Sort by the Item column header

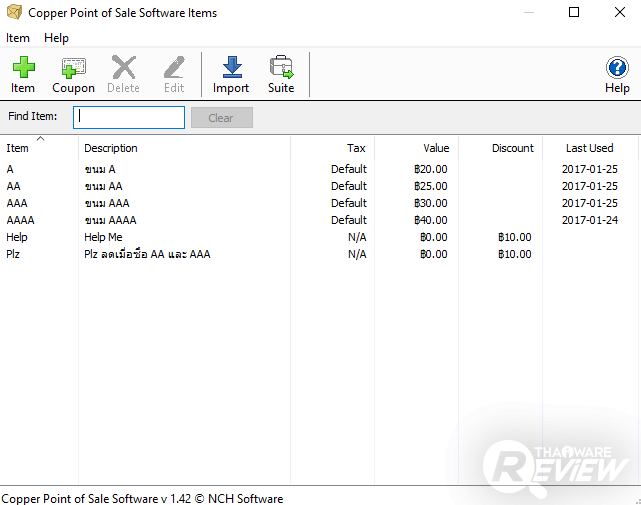click(x=39, y=148)
